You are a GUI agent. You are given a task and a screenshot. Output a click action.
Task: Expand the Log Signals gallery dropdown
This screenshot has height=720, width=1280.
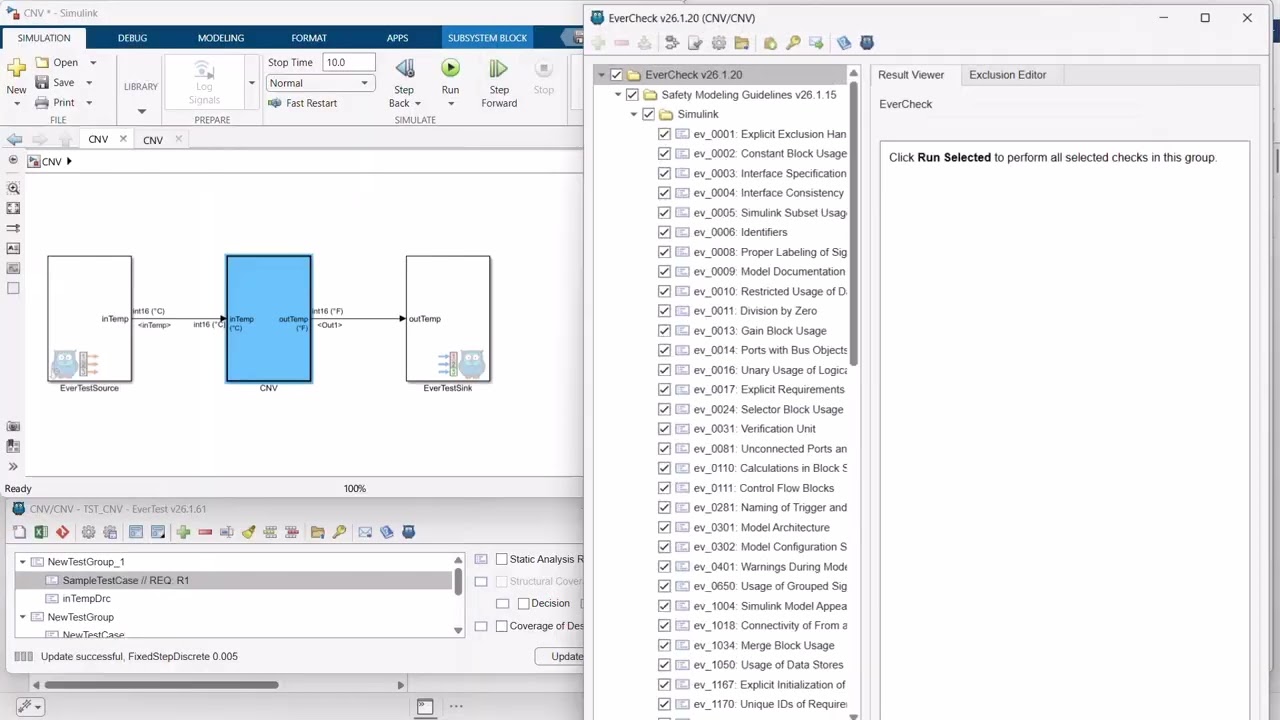click(x=250, y=83)
